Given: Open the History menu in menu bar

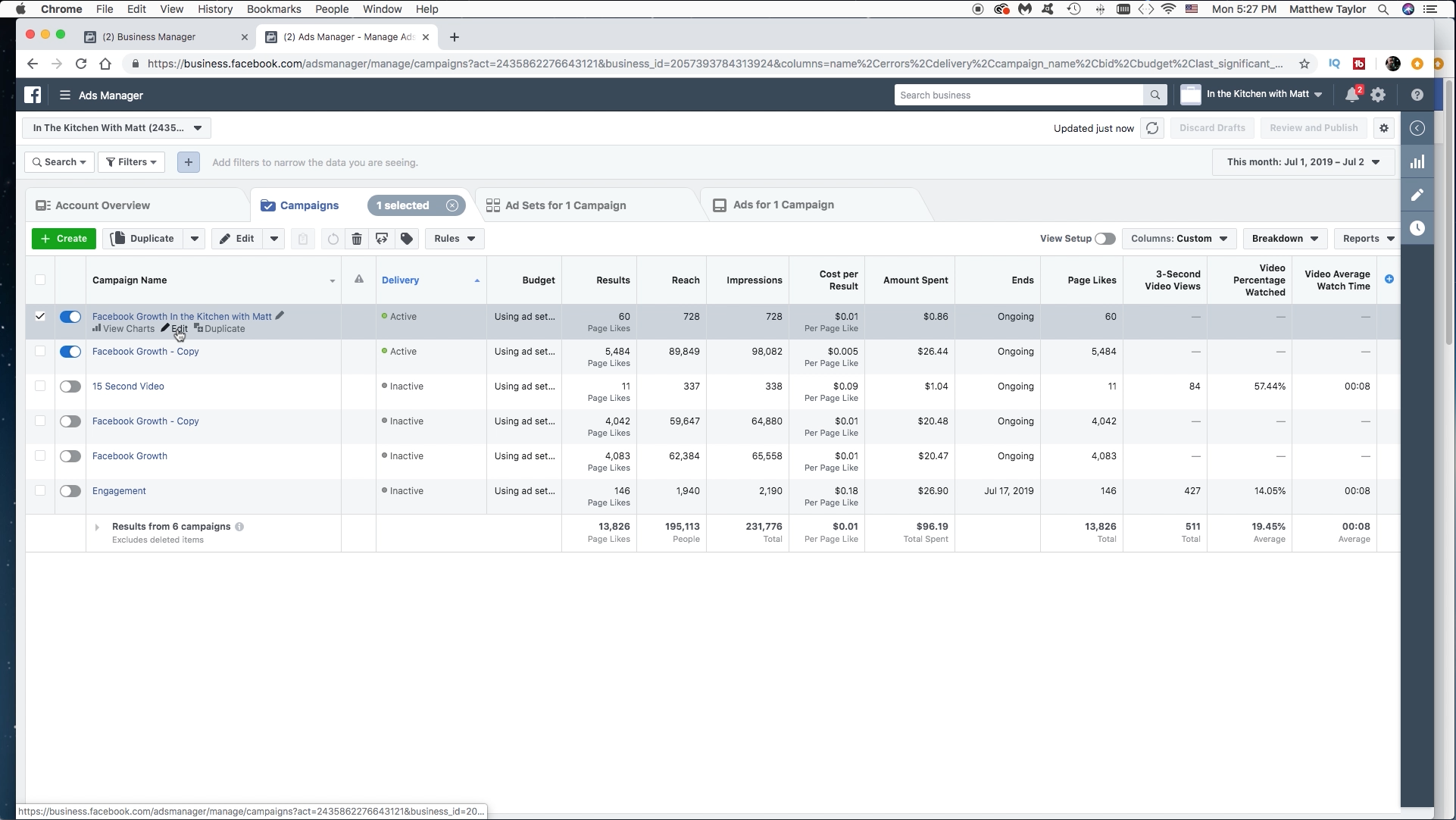Looking at the screenshot, I should 215,9.
